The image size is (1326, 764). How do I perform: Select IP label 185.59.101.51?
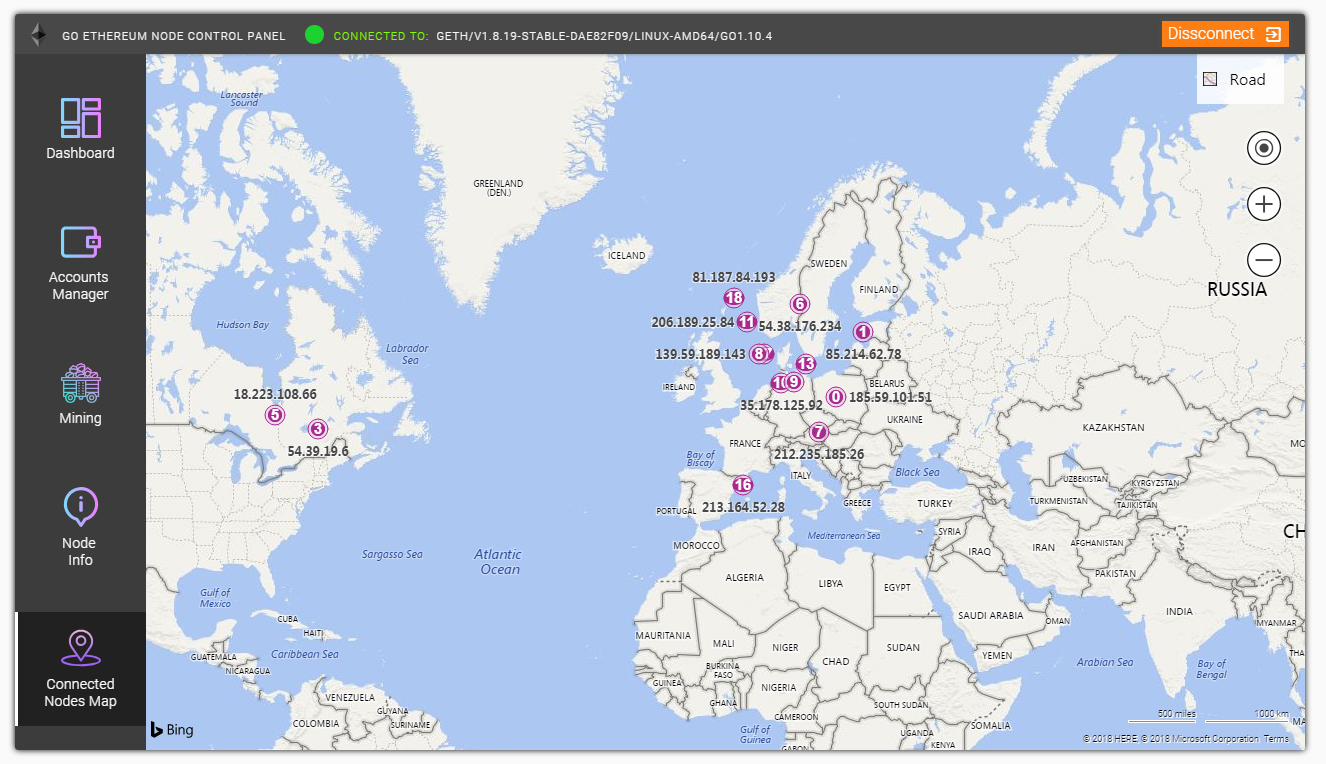[890, 397]
